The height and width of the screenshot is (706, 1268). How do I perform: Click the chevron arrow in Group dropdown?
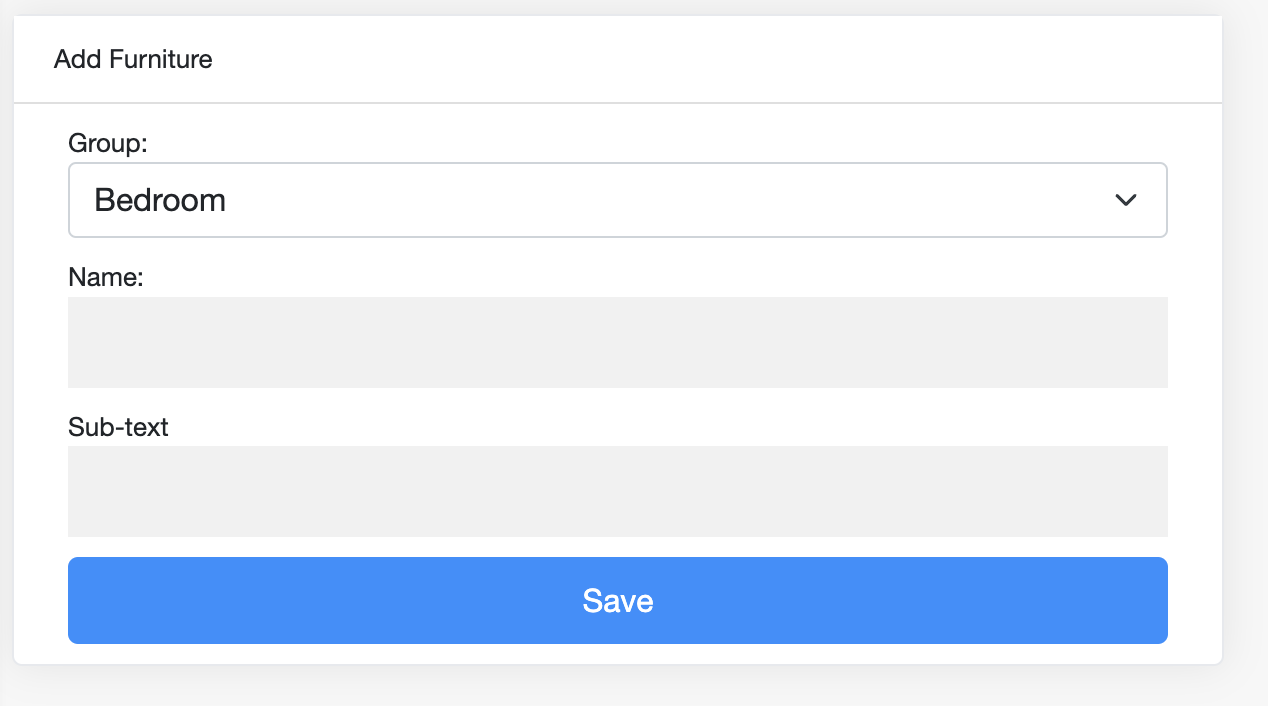click(1125, 200)
